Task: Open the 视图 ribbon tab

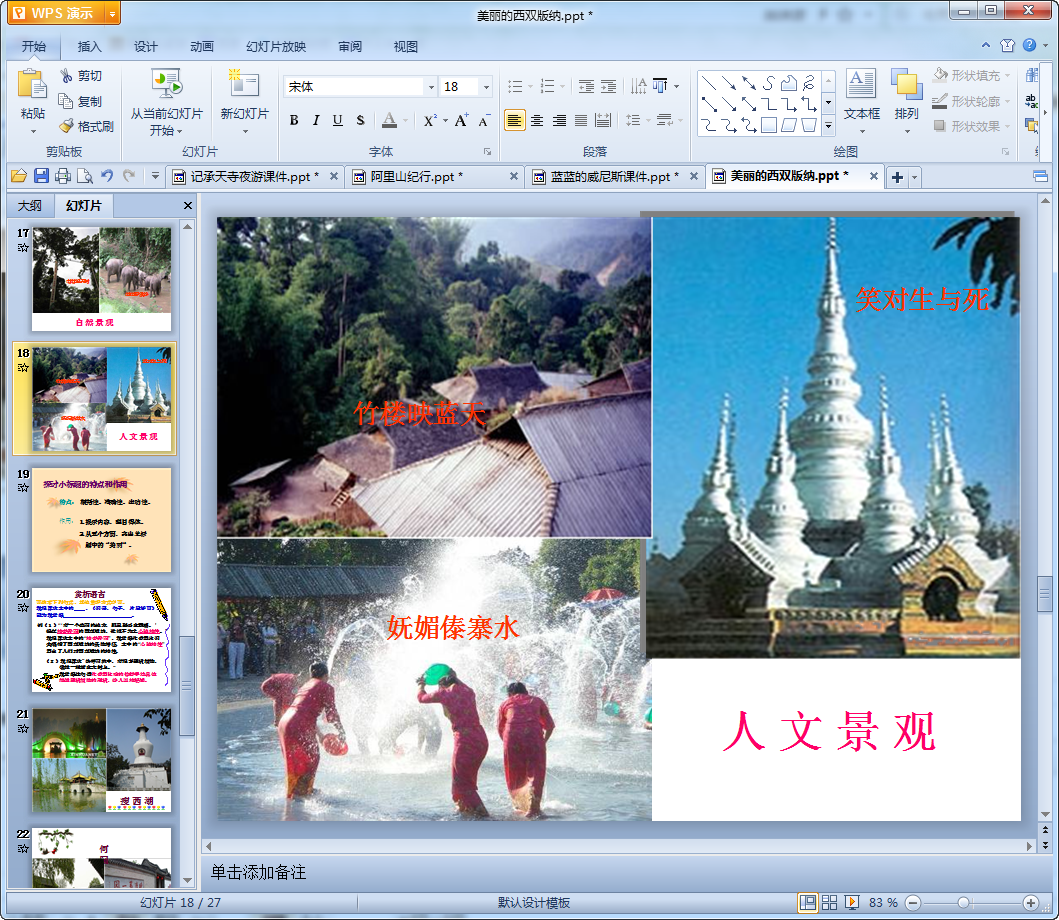Action: pos(405,47)
